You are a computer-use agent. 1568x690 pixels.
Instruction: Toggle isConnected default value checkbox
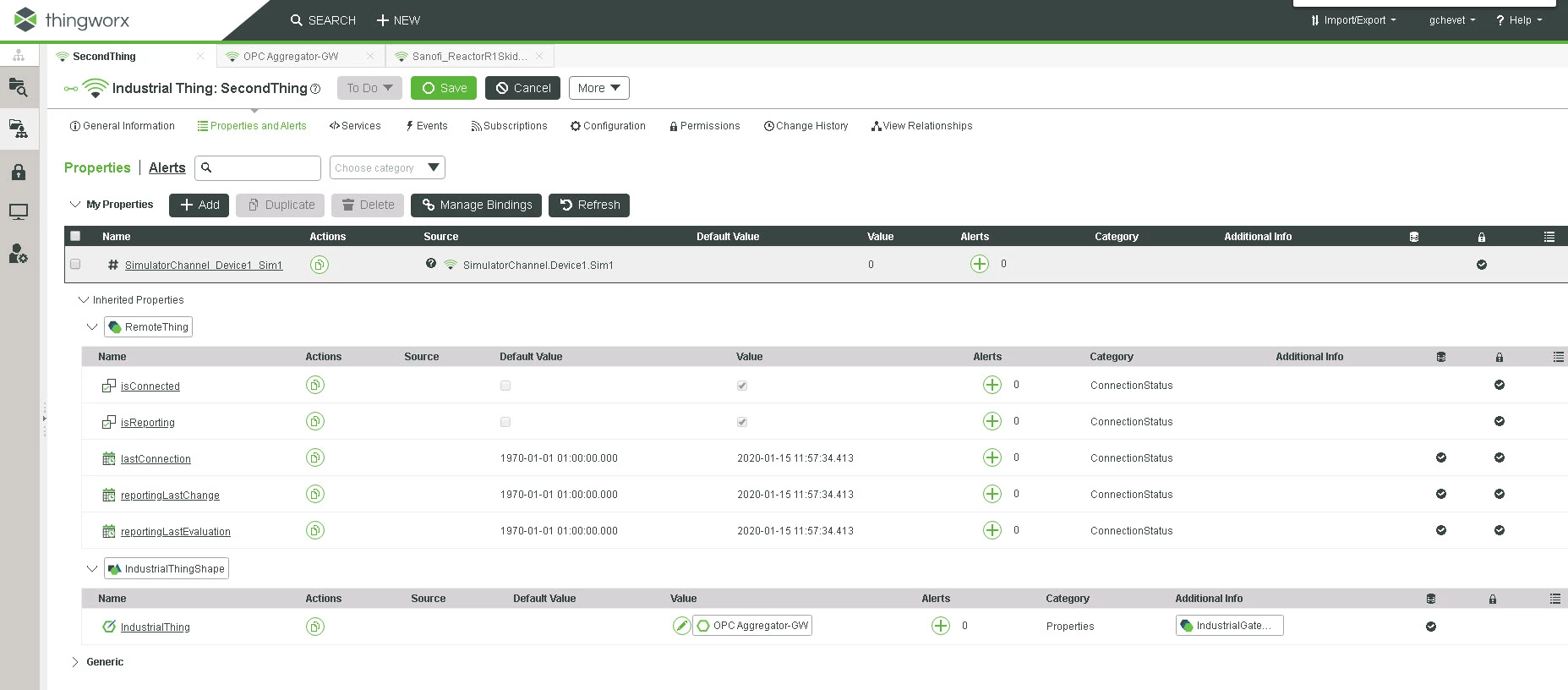click(x=505, y=386)
